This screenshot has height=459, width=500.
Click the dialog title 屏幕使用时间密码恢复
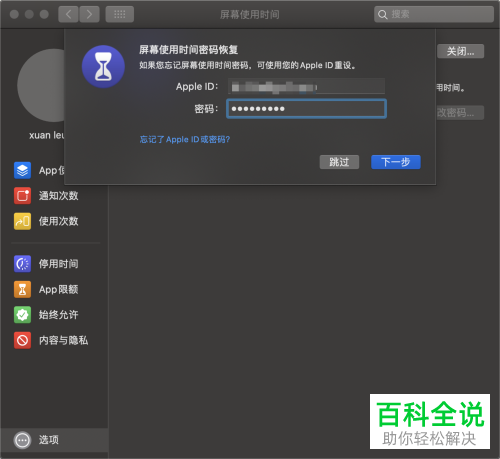click(x=188, y=50)
